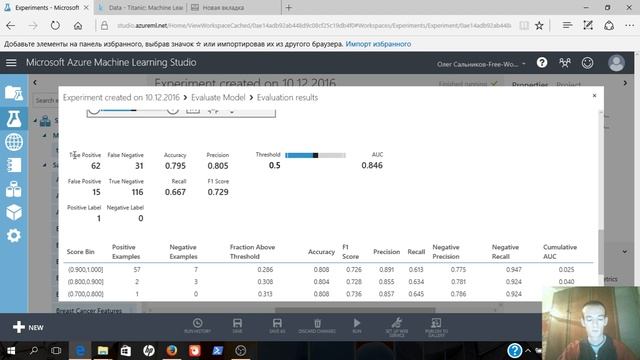Open Projects in the left sidebar
The image size is (640, 360).
click(x=13, y=93)
